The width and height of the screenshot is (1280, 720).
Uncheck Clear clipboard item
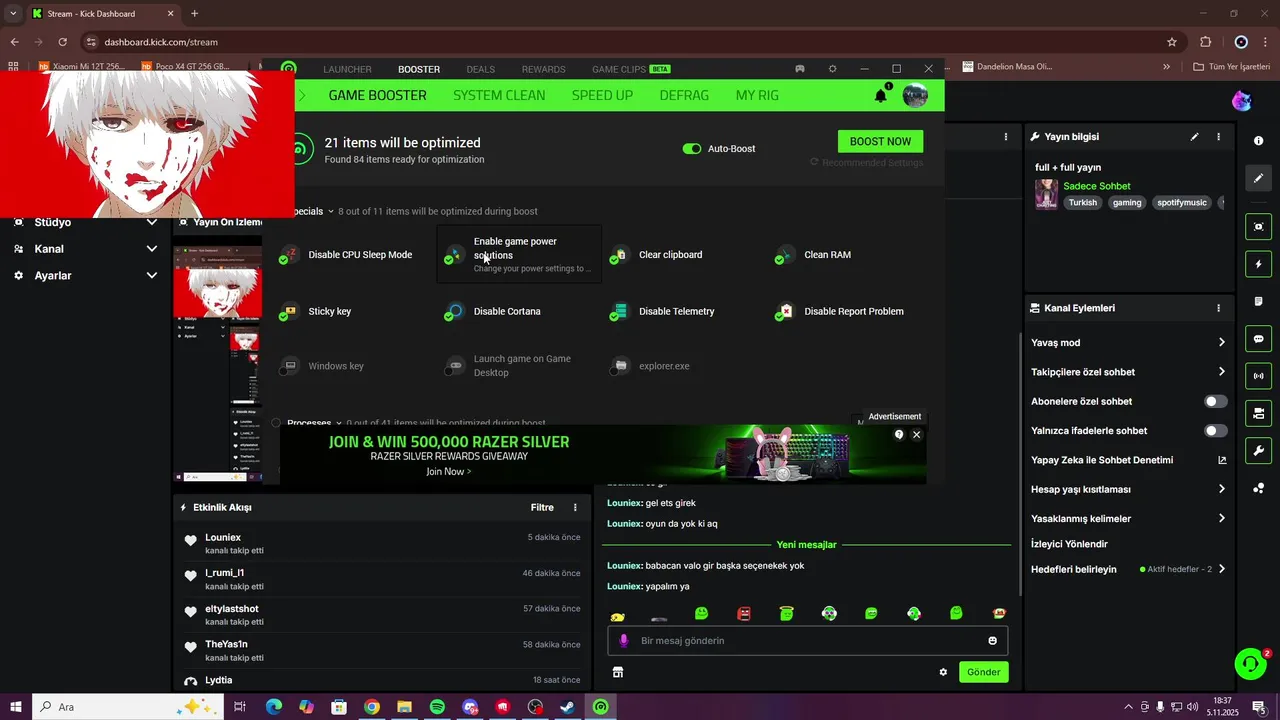[614, 260]
